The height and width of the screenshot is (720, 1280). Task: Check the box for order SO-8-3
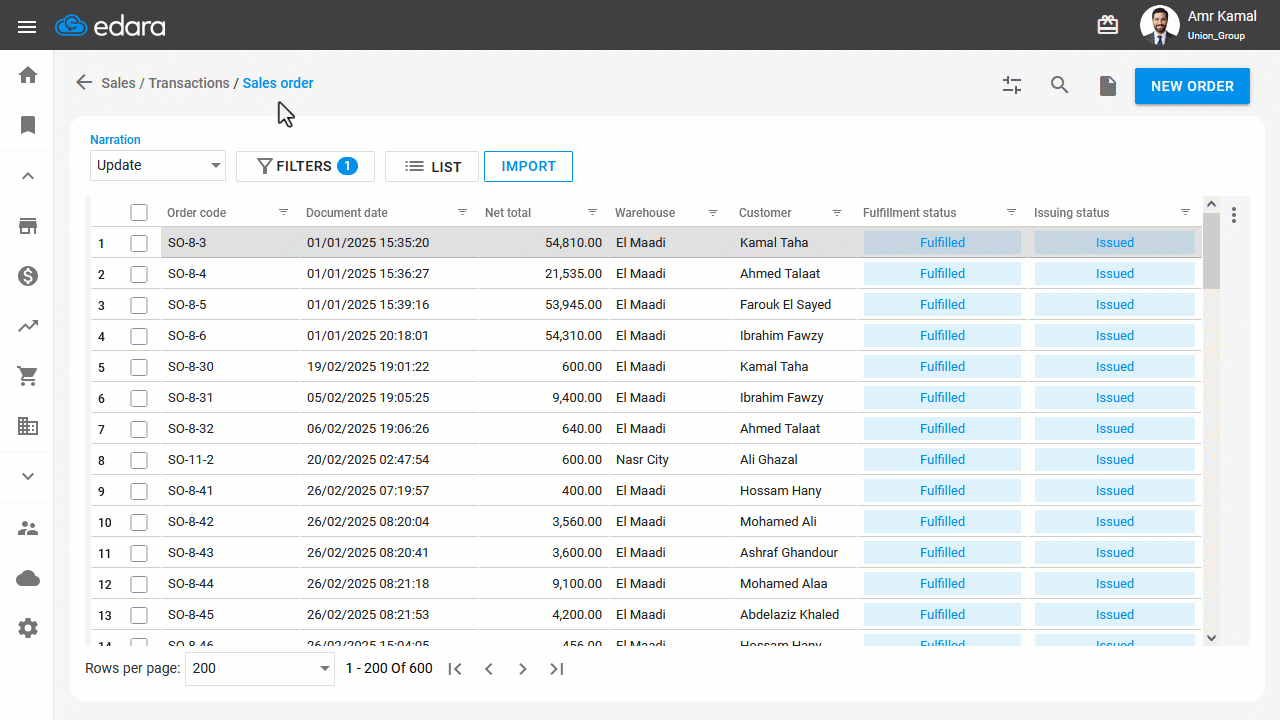(x=139, y=243)
